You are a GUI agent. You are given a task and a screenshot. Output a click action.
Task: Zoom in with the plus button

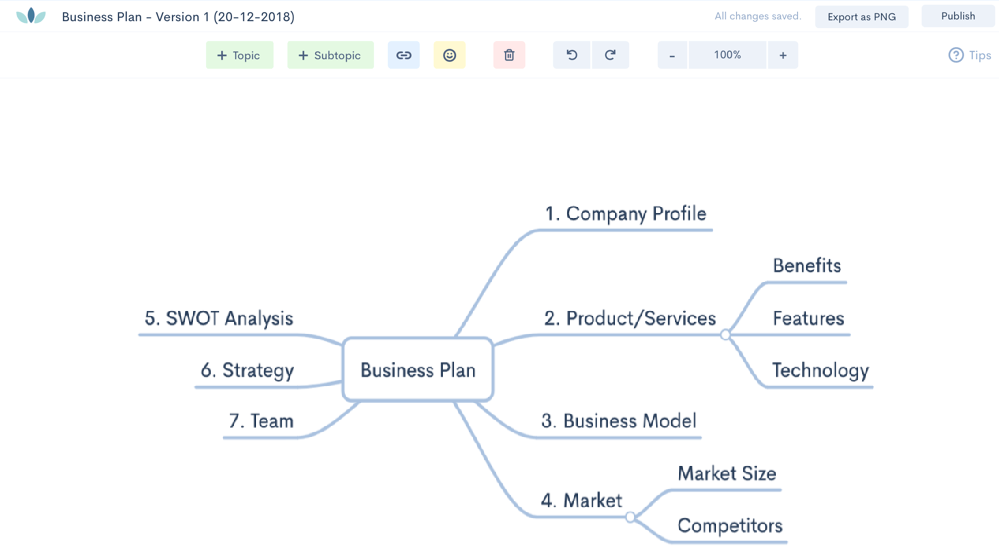point(782,56)
